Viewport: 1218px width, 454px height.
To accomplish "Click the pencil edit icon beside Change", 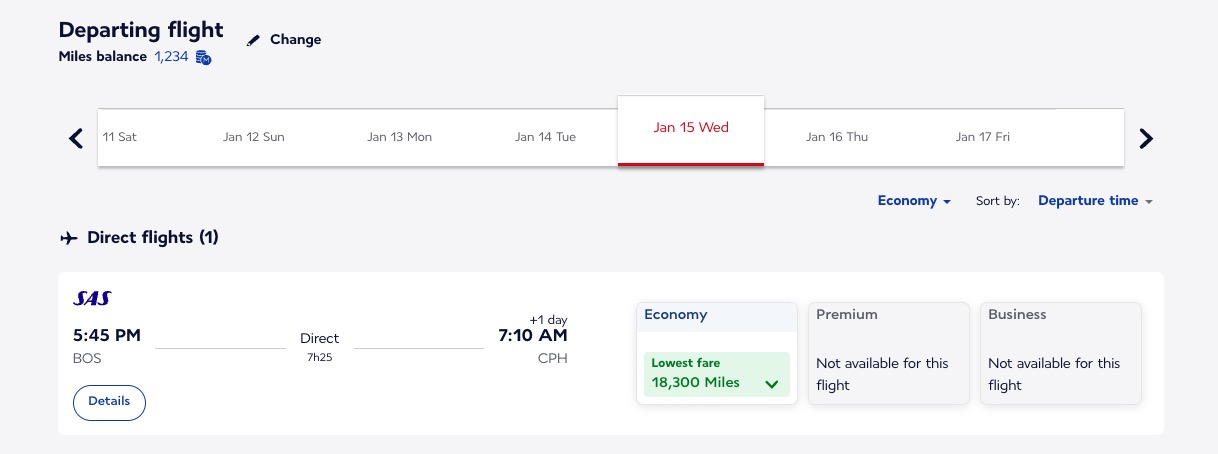I will click(253, 40).
